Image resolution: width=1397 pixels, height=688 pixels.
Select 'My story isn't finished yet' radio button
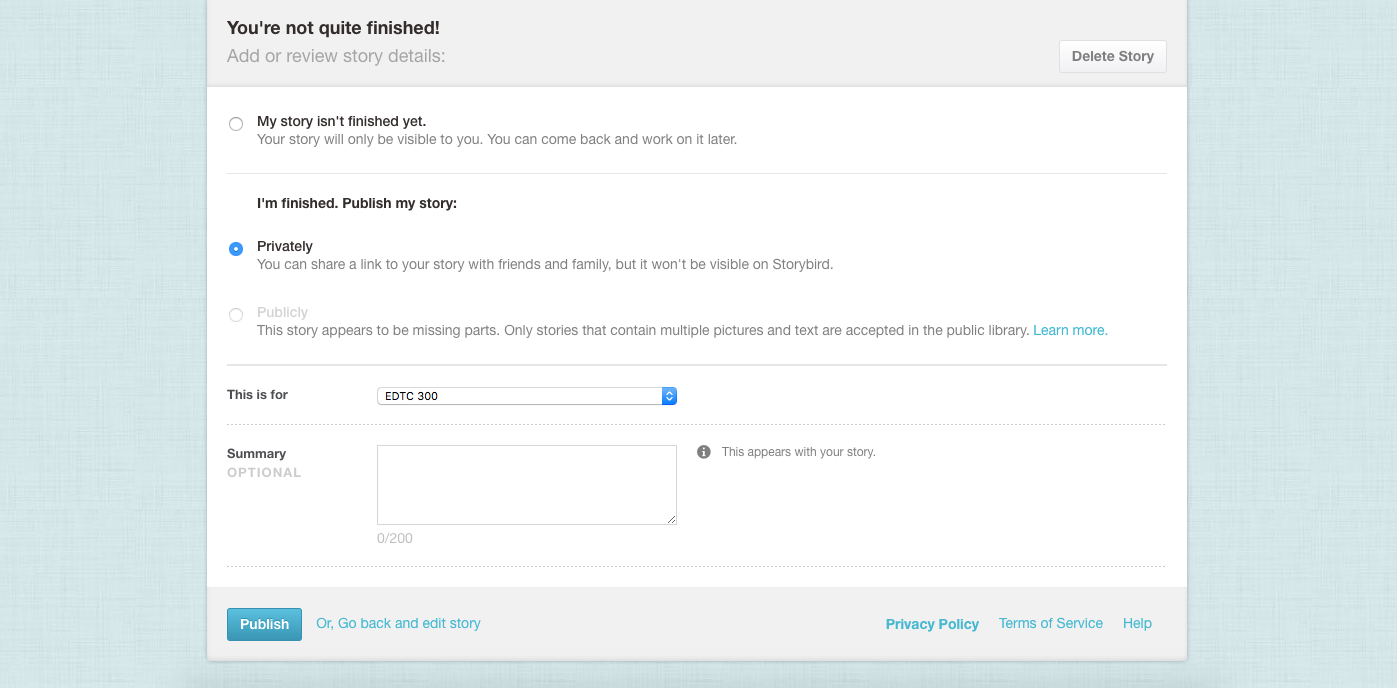tap(236, 124)
